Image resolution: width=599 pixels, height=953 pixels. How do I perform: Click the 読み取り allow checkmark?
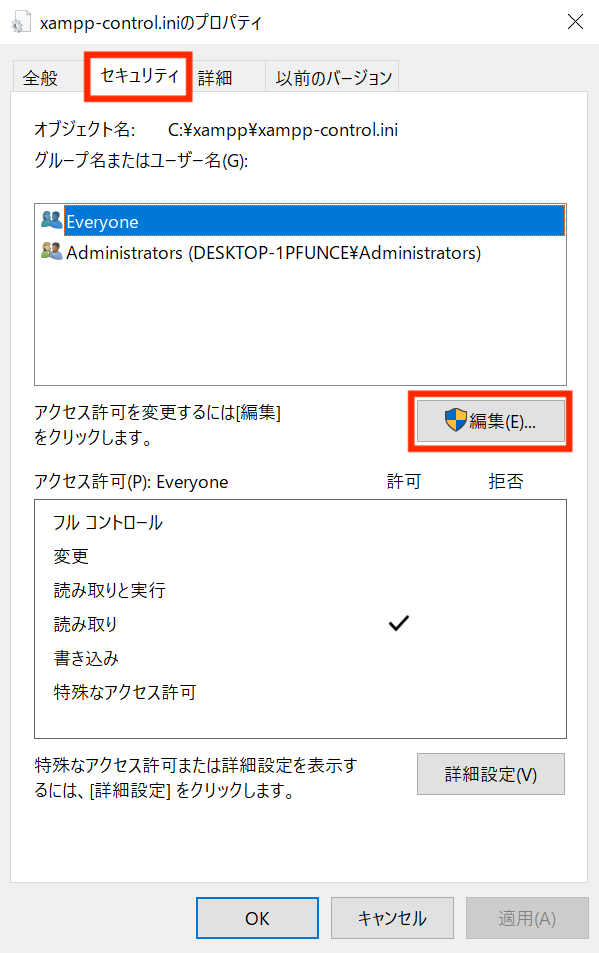(399, 623)
